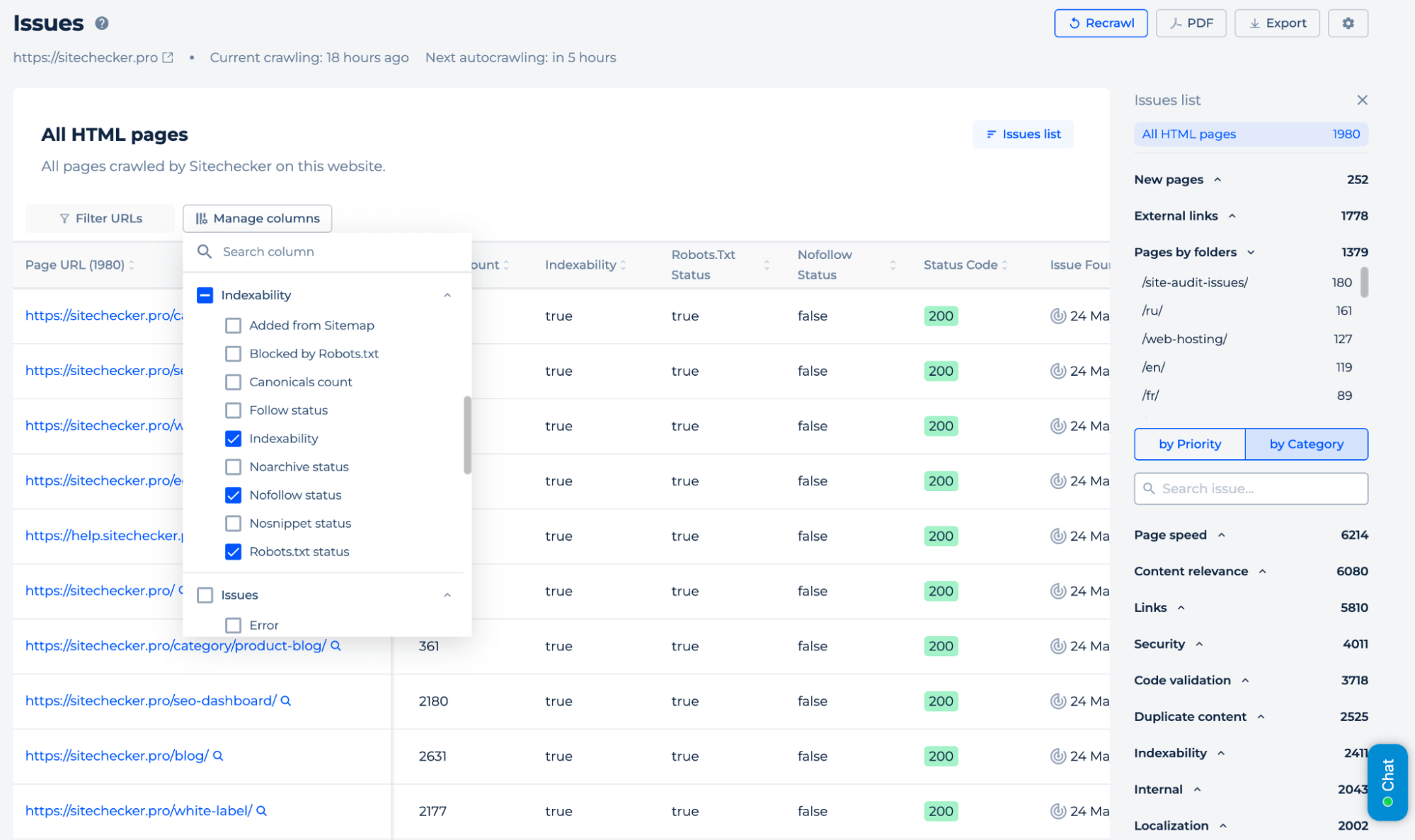
Task: Open the Issues help question mark icon
Action: coord(102,23)
